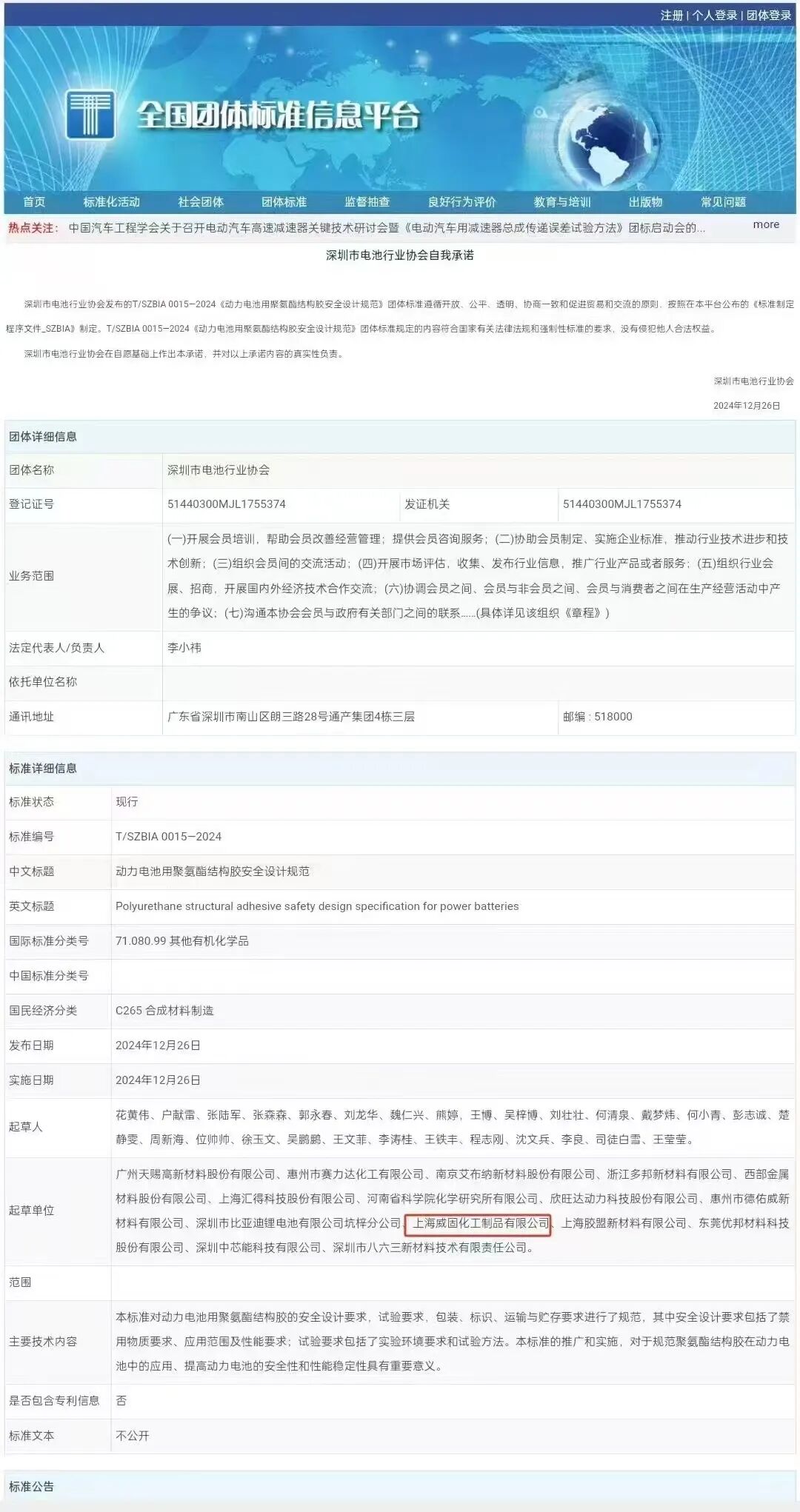The width and height of the screenshot is (800, 1512).
Task: Open the 出版物 menu item
Action: point(646,202)
